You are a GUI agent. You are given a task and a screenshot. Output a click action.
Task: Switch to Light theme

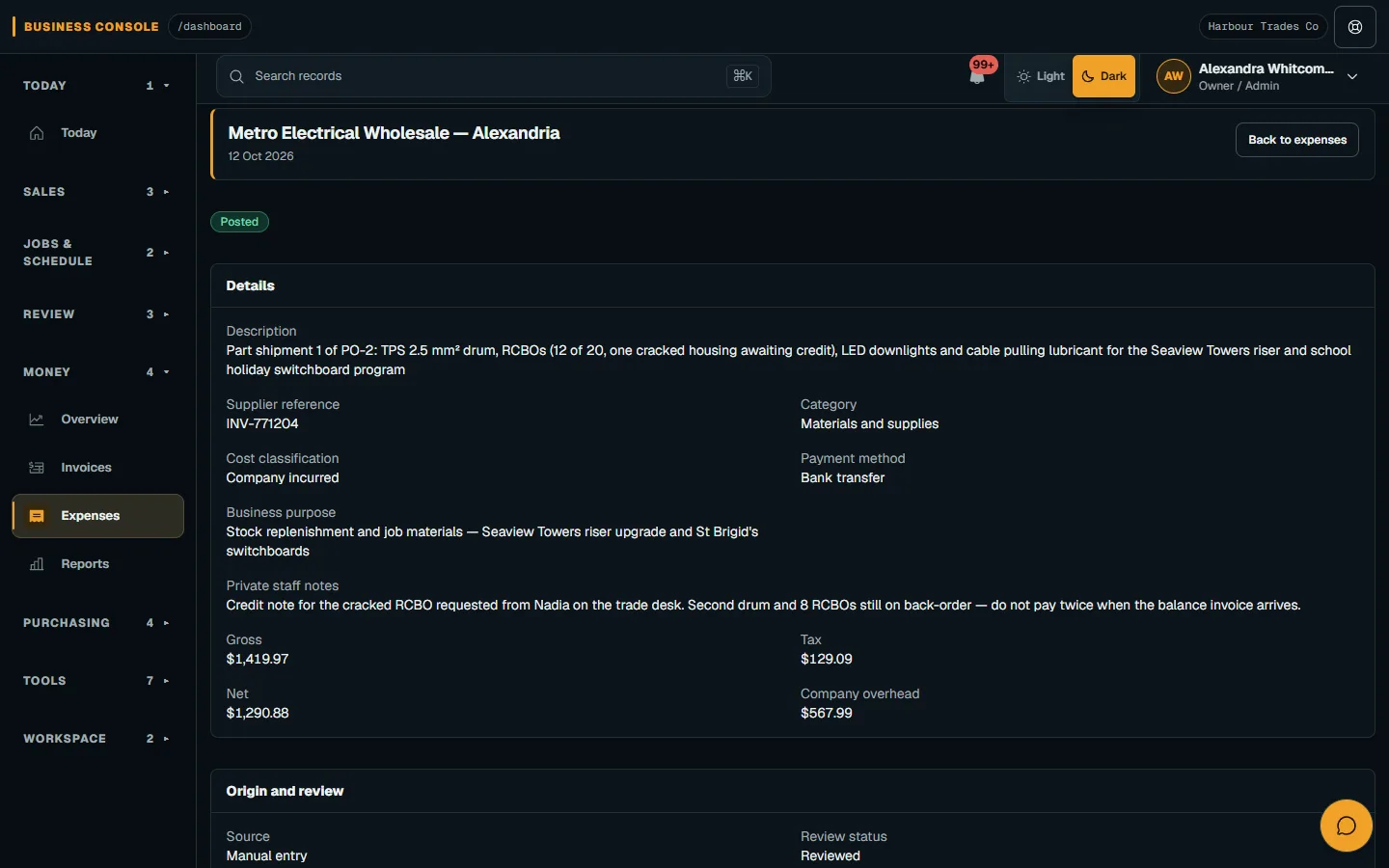click(x=1041, y=76)
